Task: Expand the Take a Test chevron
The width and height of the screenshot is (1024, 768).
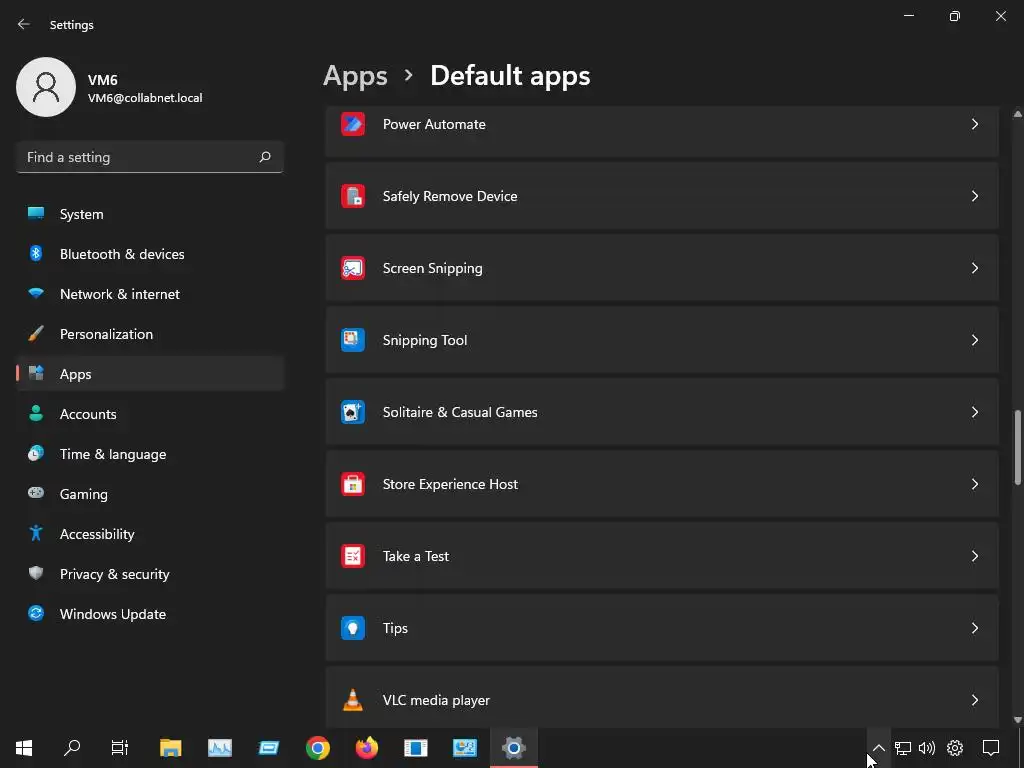Action: coord(974,556)
